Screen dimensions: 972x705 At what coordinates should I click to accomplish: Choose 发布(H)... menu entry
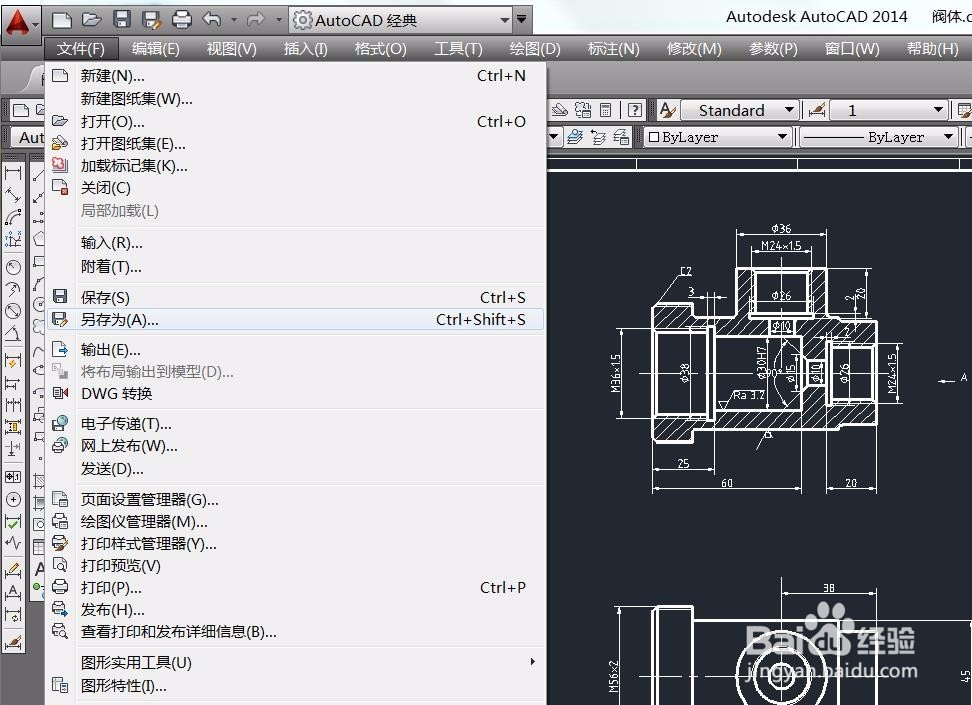pyautogui.click(x=295, y=610)
